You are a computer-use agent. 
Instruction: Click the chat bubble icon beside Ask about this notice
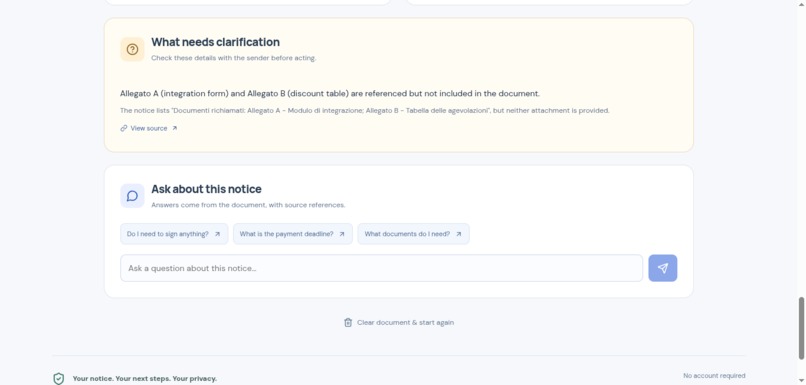point(132,196)
